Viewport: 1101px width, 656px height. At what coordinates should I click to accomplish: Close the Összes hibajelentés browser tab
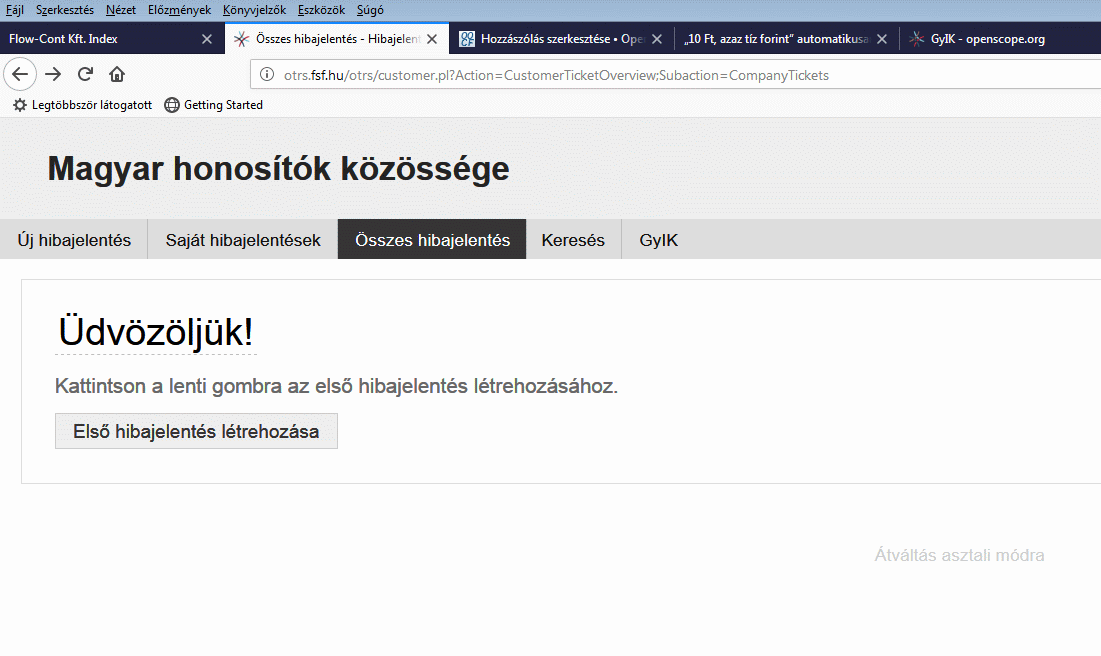click(x=432, y=40)
